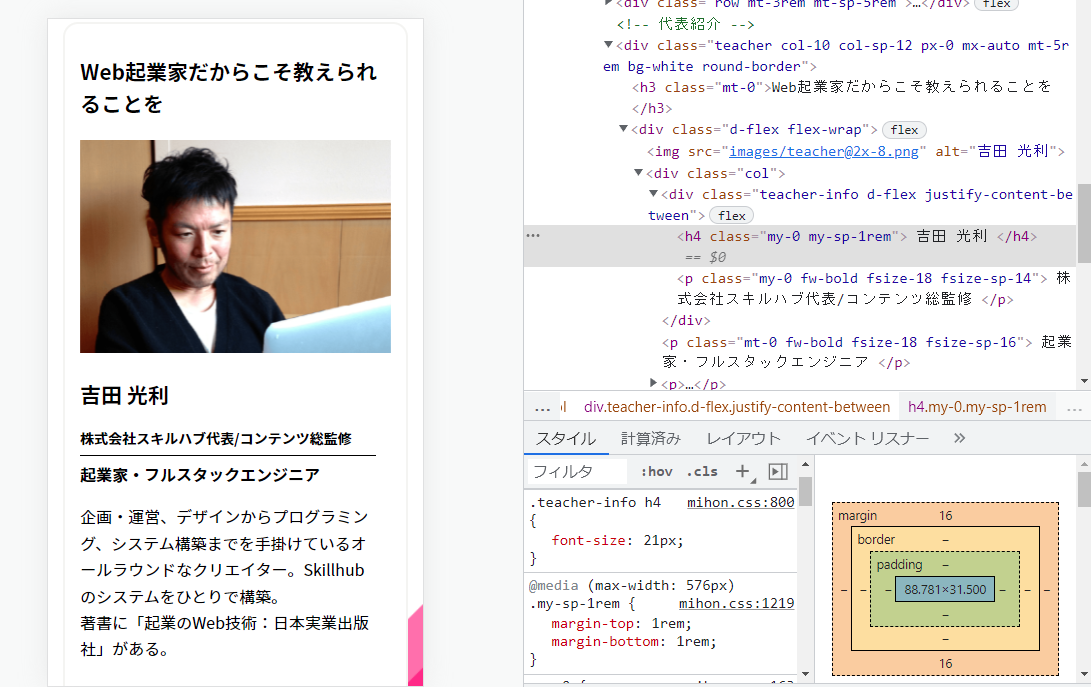Switch to the スタイル tab
Screen dimensions: 1091x687
tap(566, 439)
